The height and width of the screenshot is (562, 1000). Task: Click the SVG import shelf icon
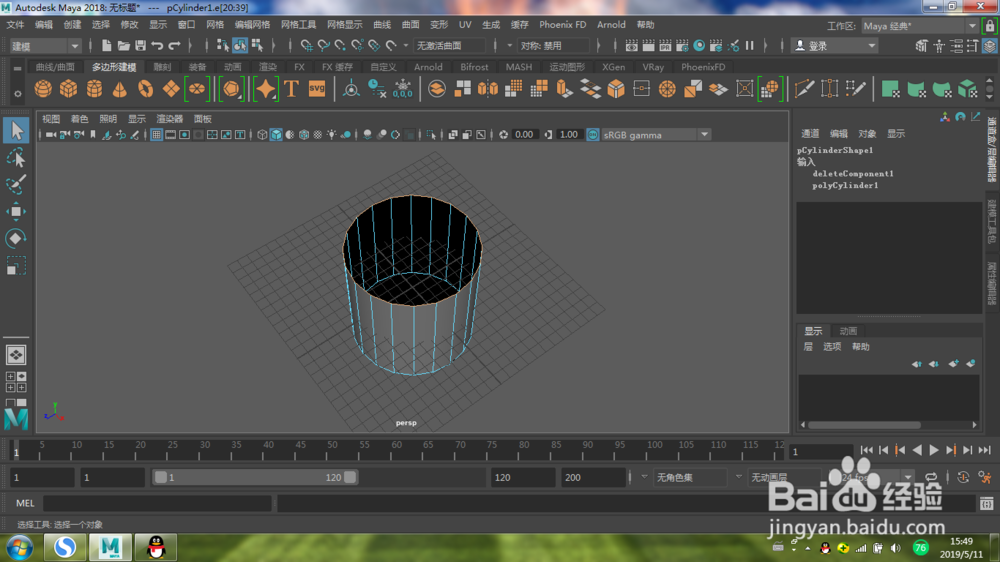[x=317, y=89]
